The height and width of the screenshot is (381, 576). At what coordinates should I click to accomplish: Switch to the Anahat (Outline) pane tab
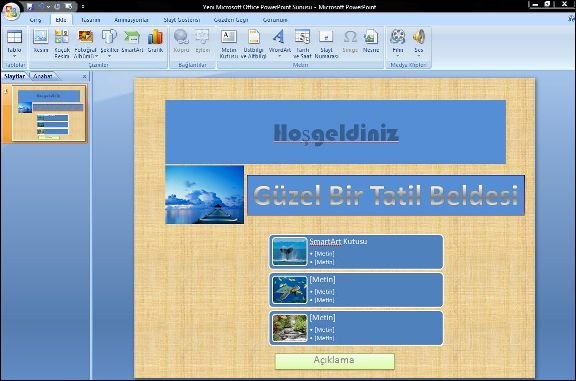(x=43, y=76)
